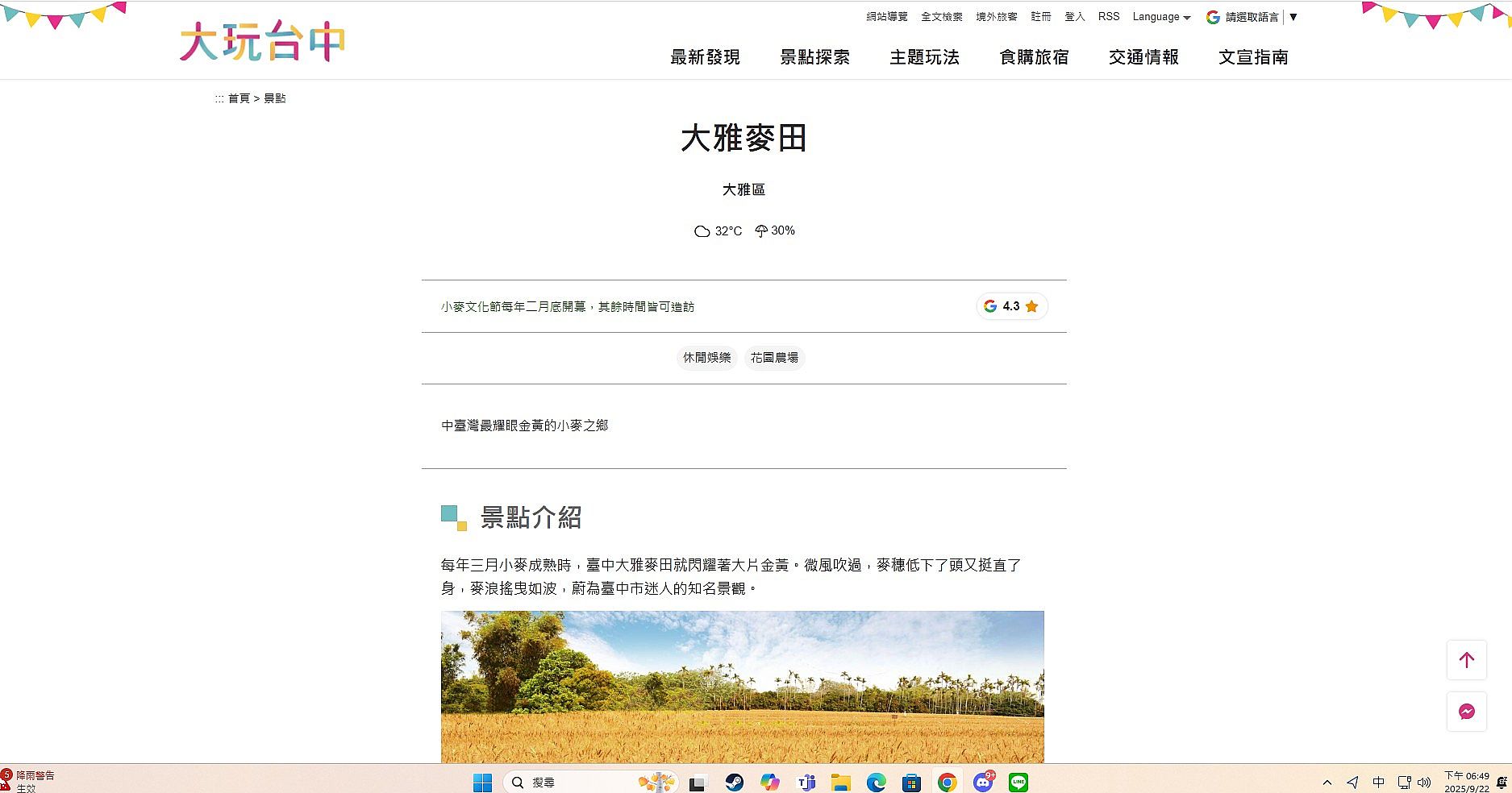Click the 花園農場 tag

click(774, 358)
